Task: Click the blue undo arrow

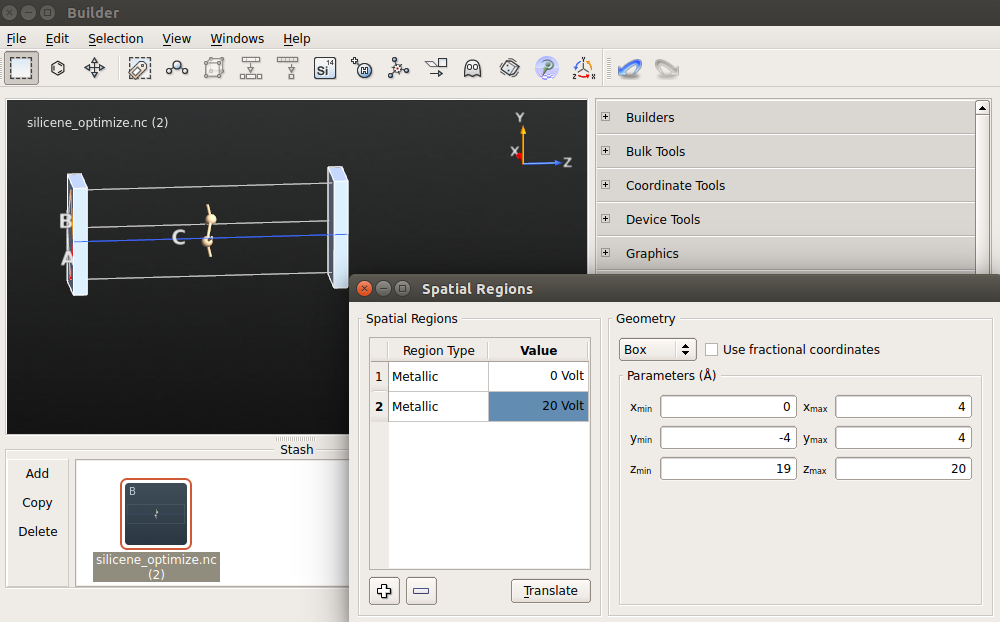Action: (x=629, y=68)
